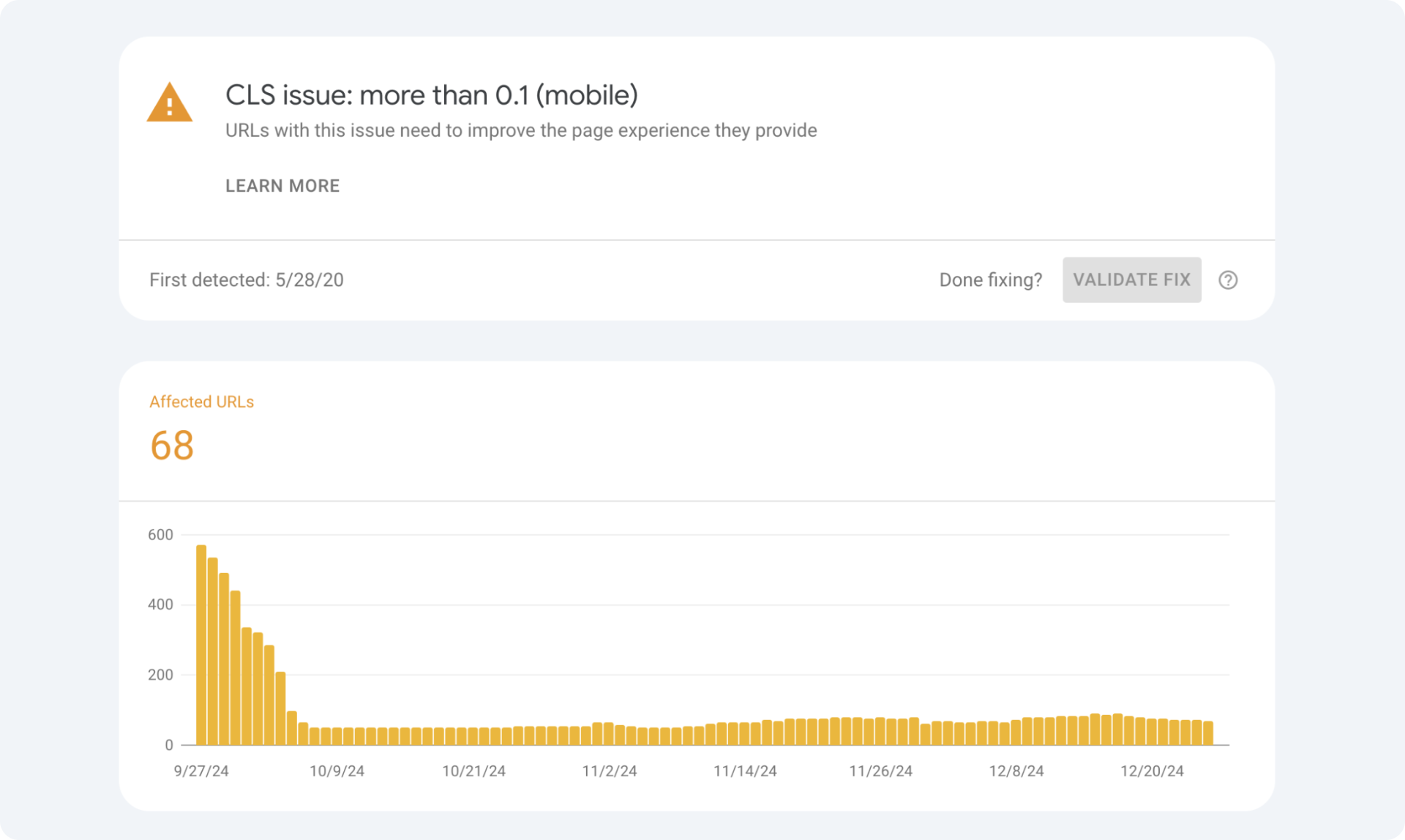Select the 11/14/24 date axis label
The image size is (1405, 840).
745,771
